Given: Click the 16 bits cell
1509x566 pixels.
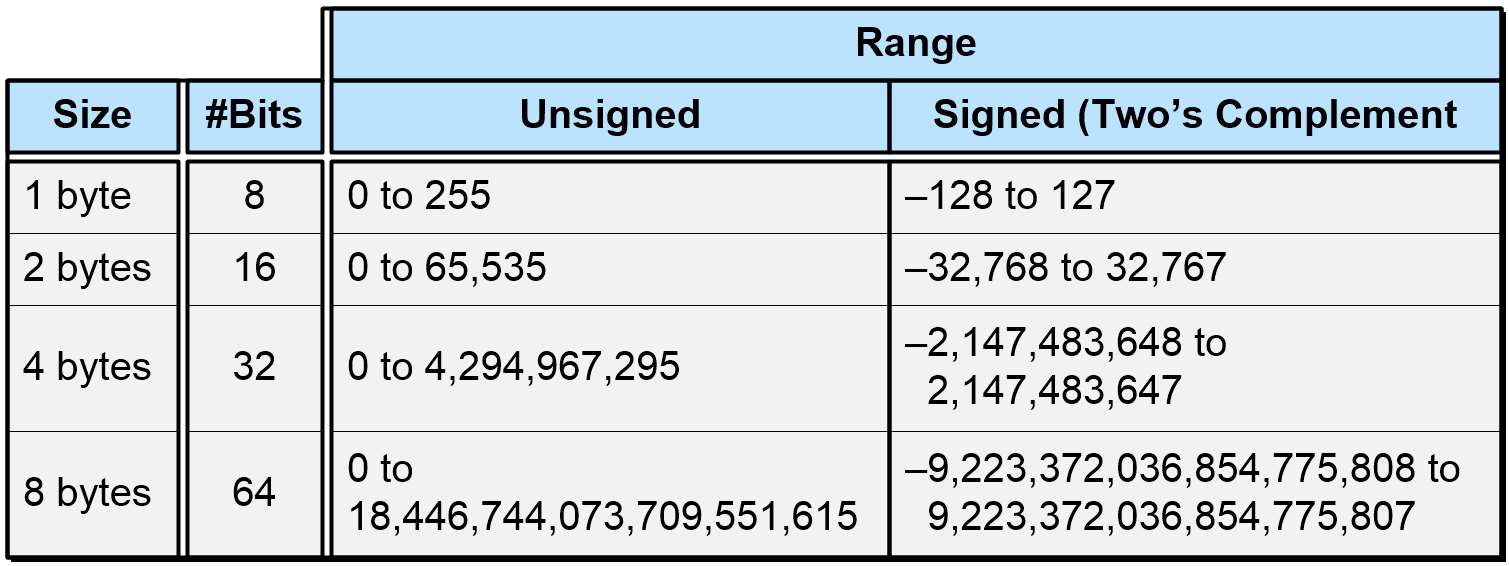Looking at the screenshot, I should point(254,269).
